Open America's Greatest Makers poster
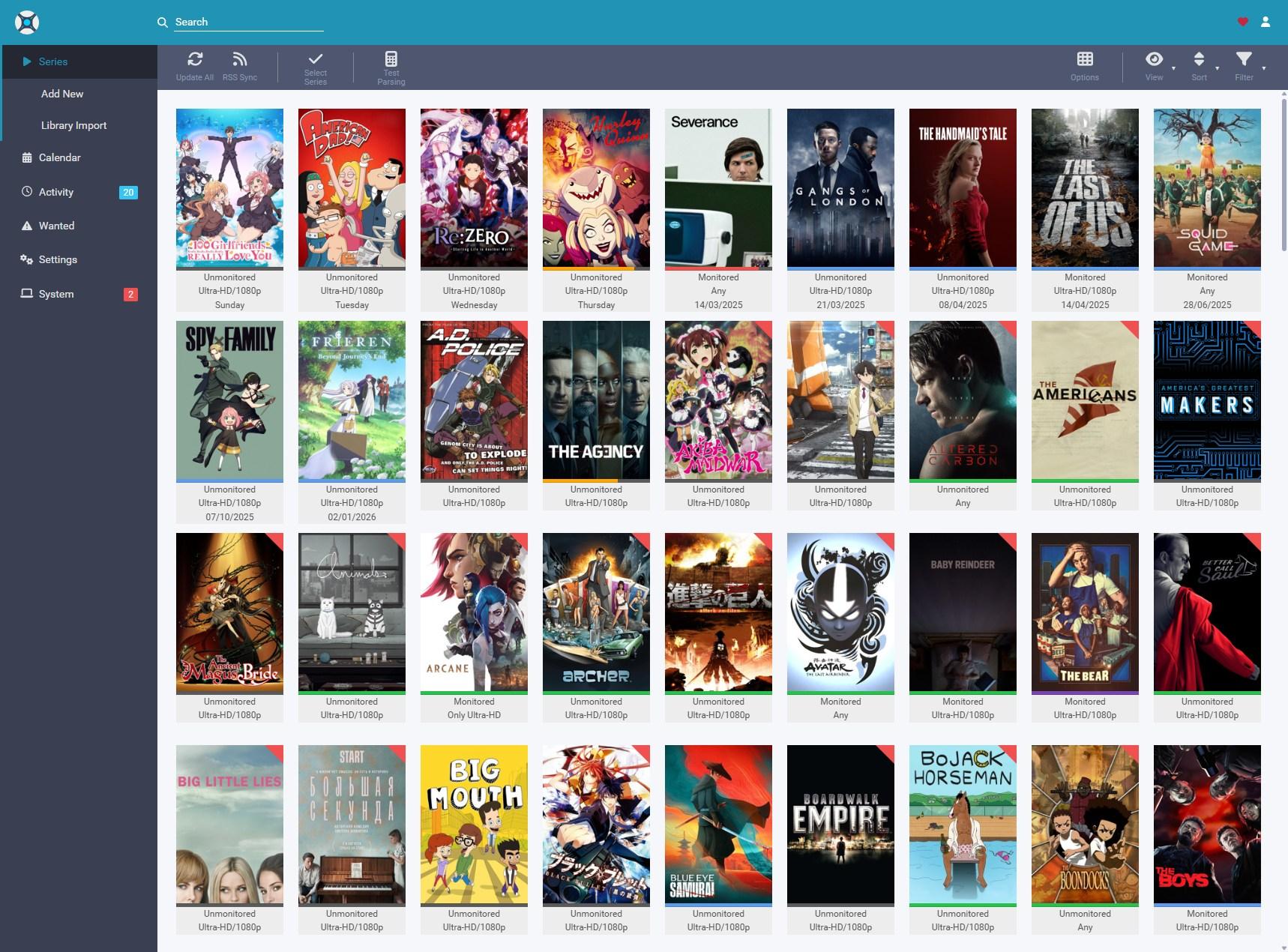Screen dimensions: 1288x952 pos(1207,400)
